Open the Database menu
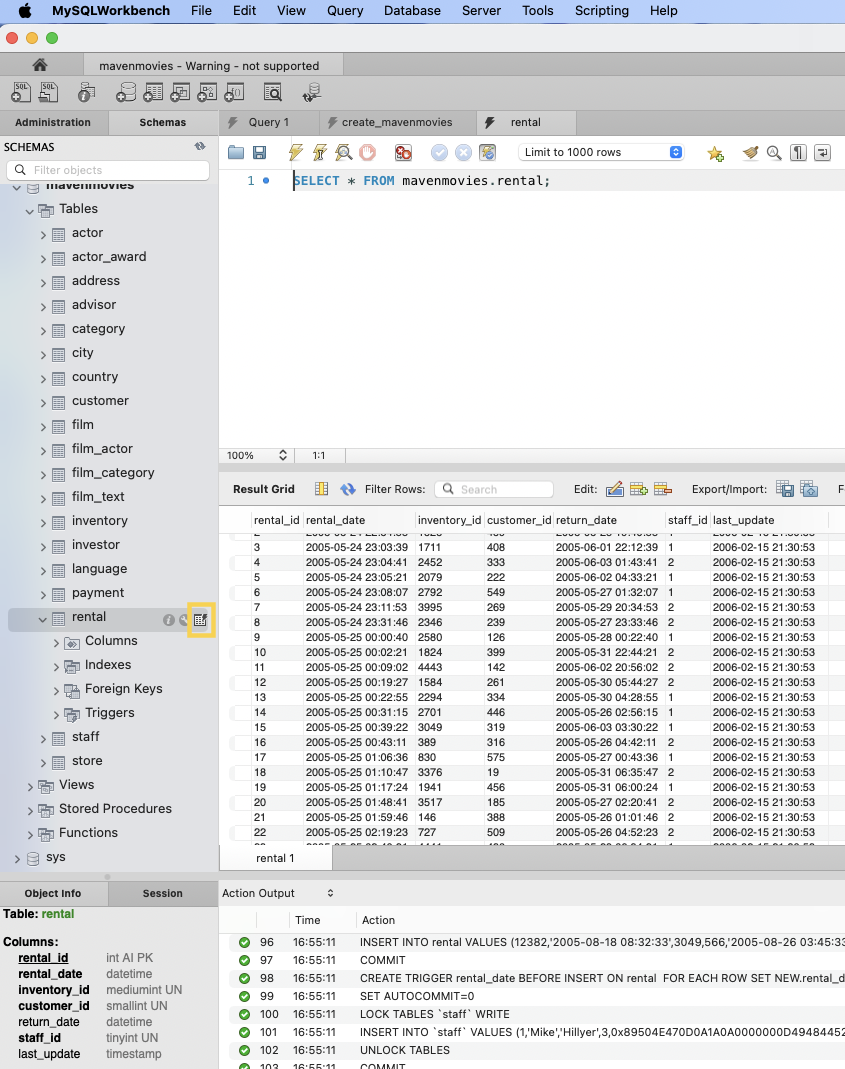This screenshot has height=1069, width=845. coord(412,10)
